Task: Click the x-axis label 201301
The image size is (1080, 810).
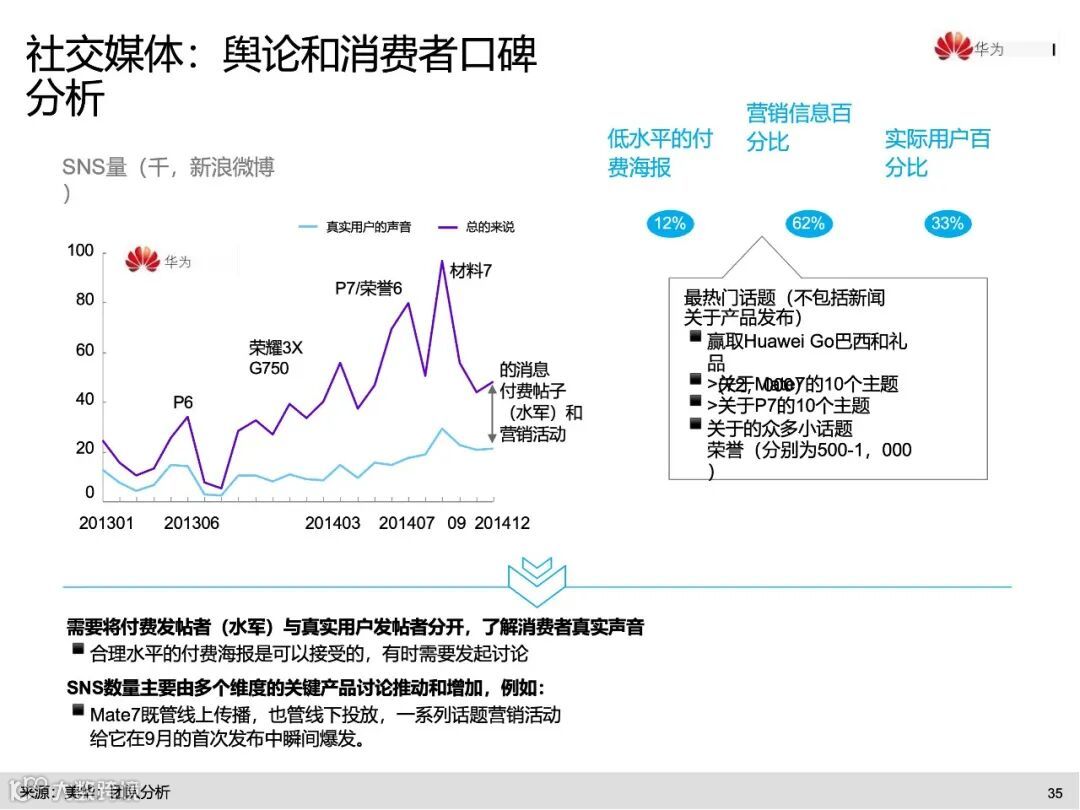Action: (106, 523)
